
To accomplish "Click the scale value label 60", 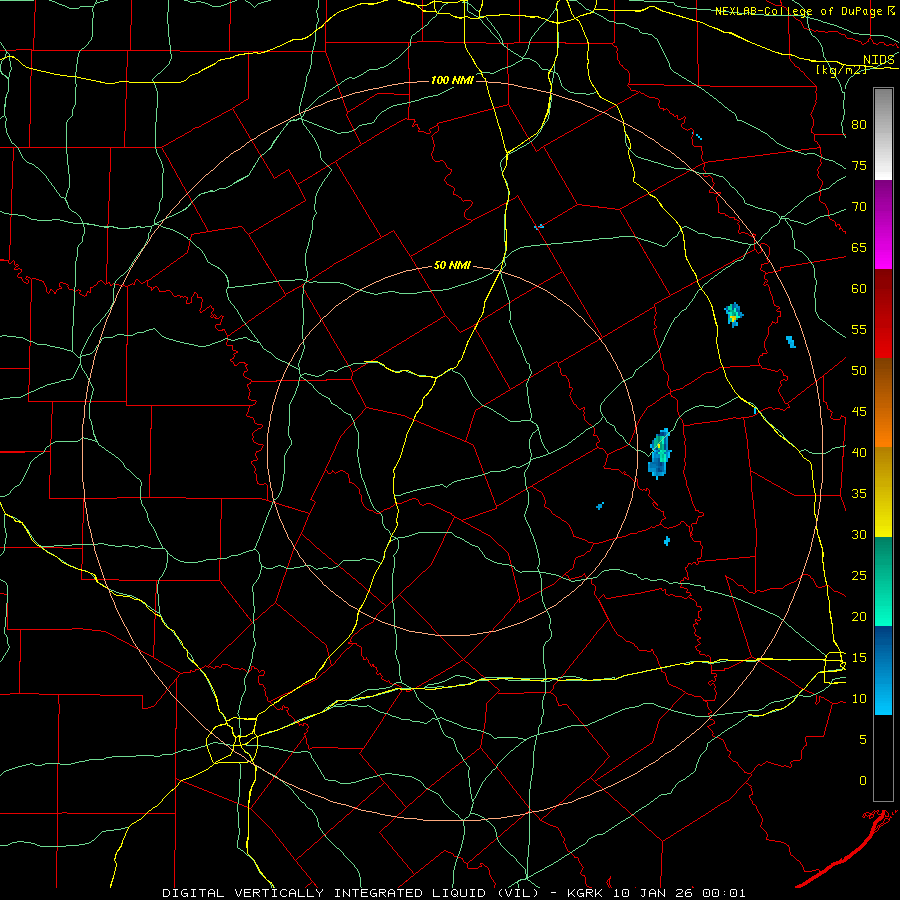I will [x=859, y=289].
